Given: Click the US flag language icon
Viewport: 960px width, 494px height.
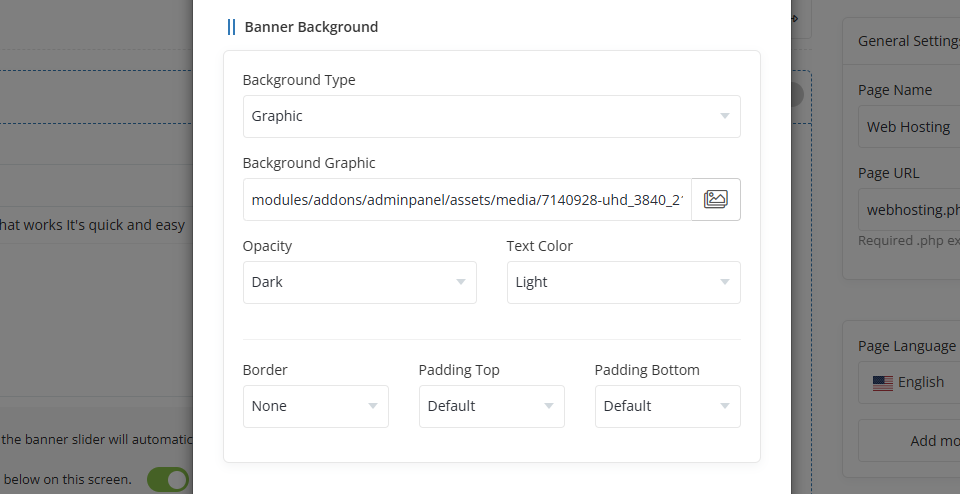Looking at the screenshot, I should (x=882, y=382).
